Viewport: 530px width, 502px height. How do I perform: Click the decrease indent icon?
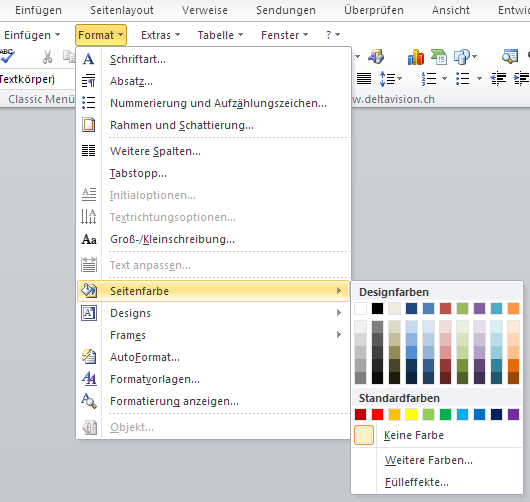[498, 79]
